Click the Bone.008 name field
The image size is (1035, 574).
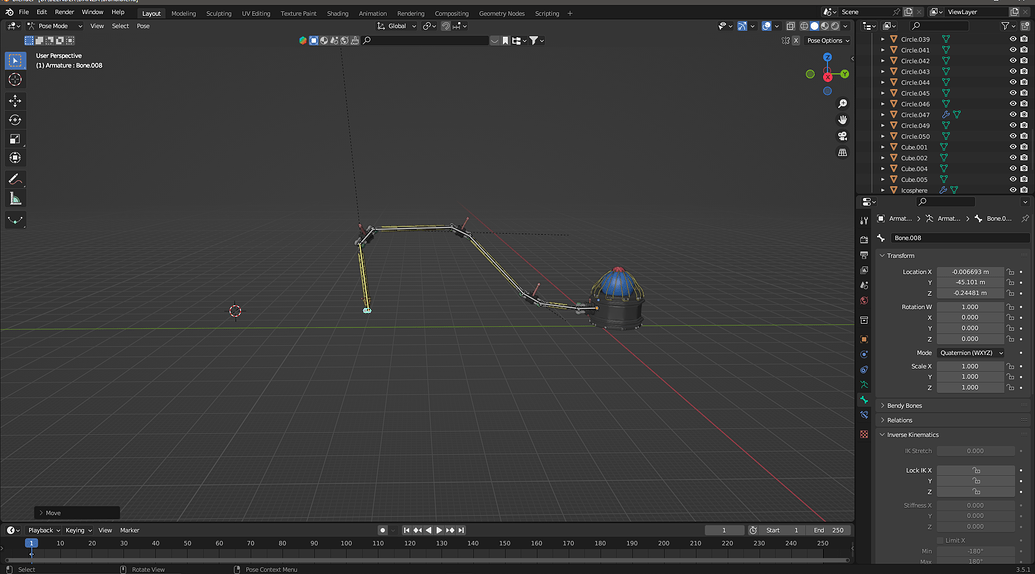coord(960,238)
